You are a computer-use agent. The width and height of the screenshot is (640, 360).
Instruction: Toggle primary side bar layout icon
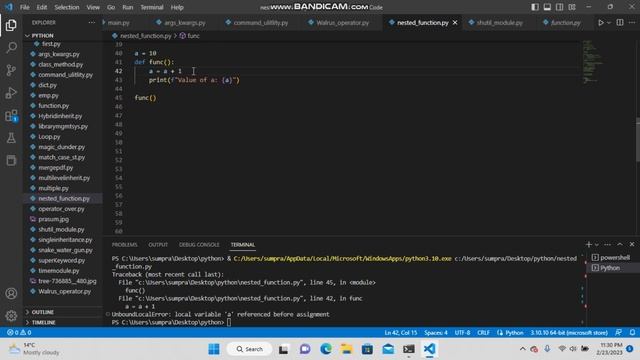pyautogui.click(x=535, y=7)
